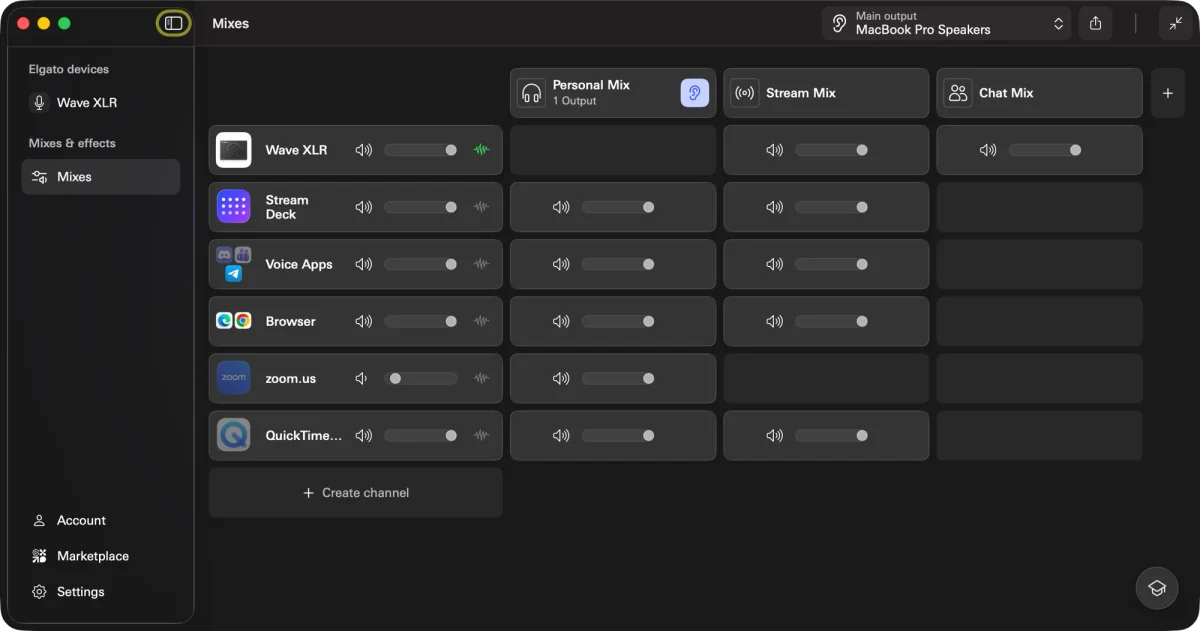Open zoom.us effects waveform icon
This screenshot has height=631, width=1200.
[481, 379]
